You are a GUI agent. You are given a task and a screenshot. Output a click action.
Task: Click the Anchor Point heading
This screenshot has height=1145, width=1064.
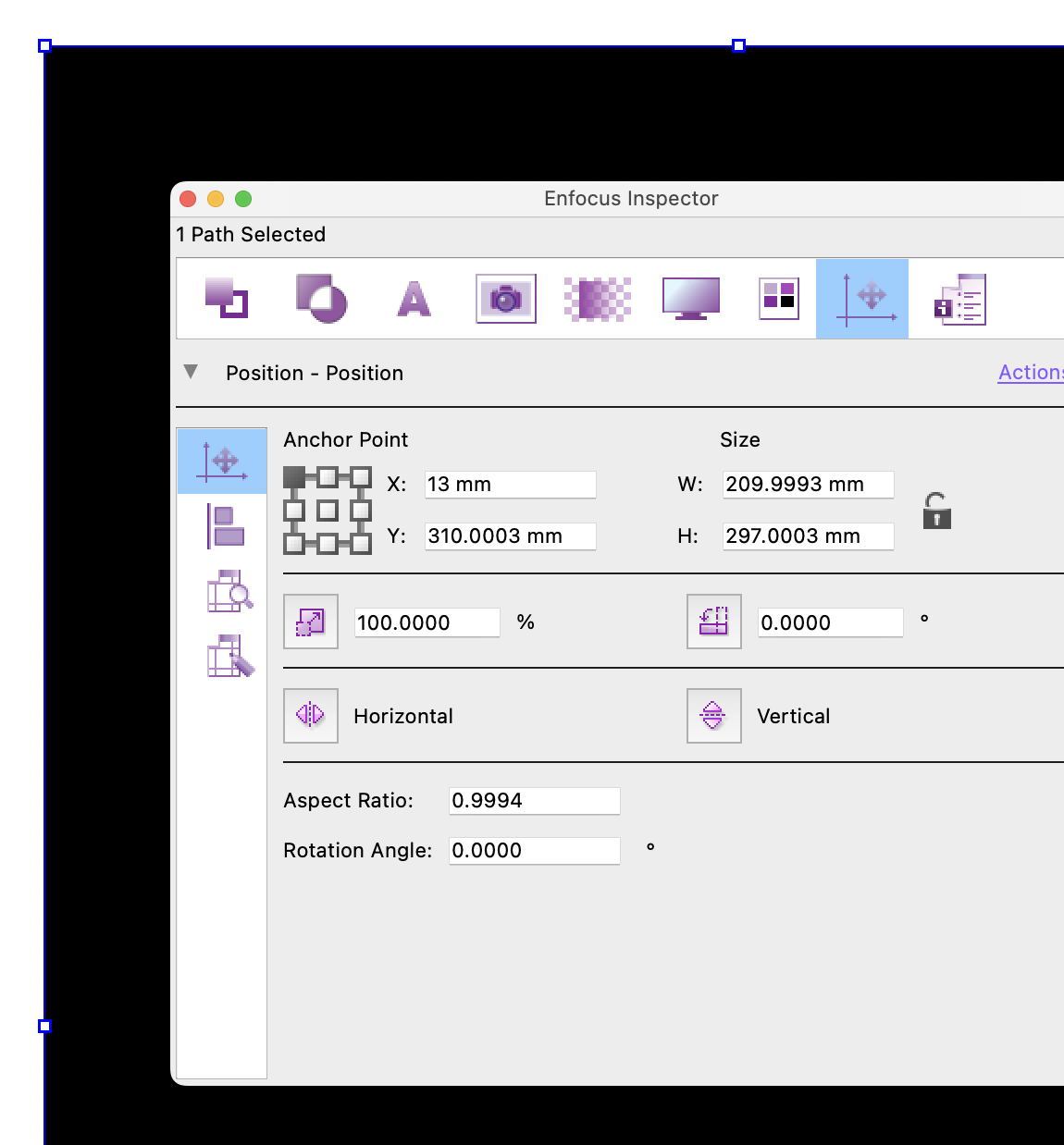[346, 440]
